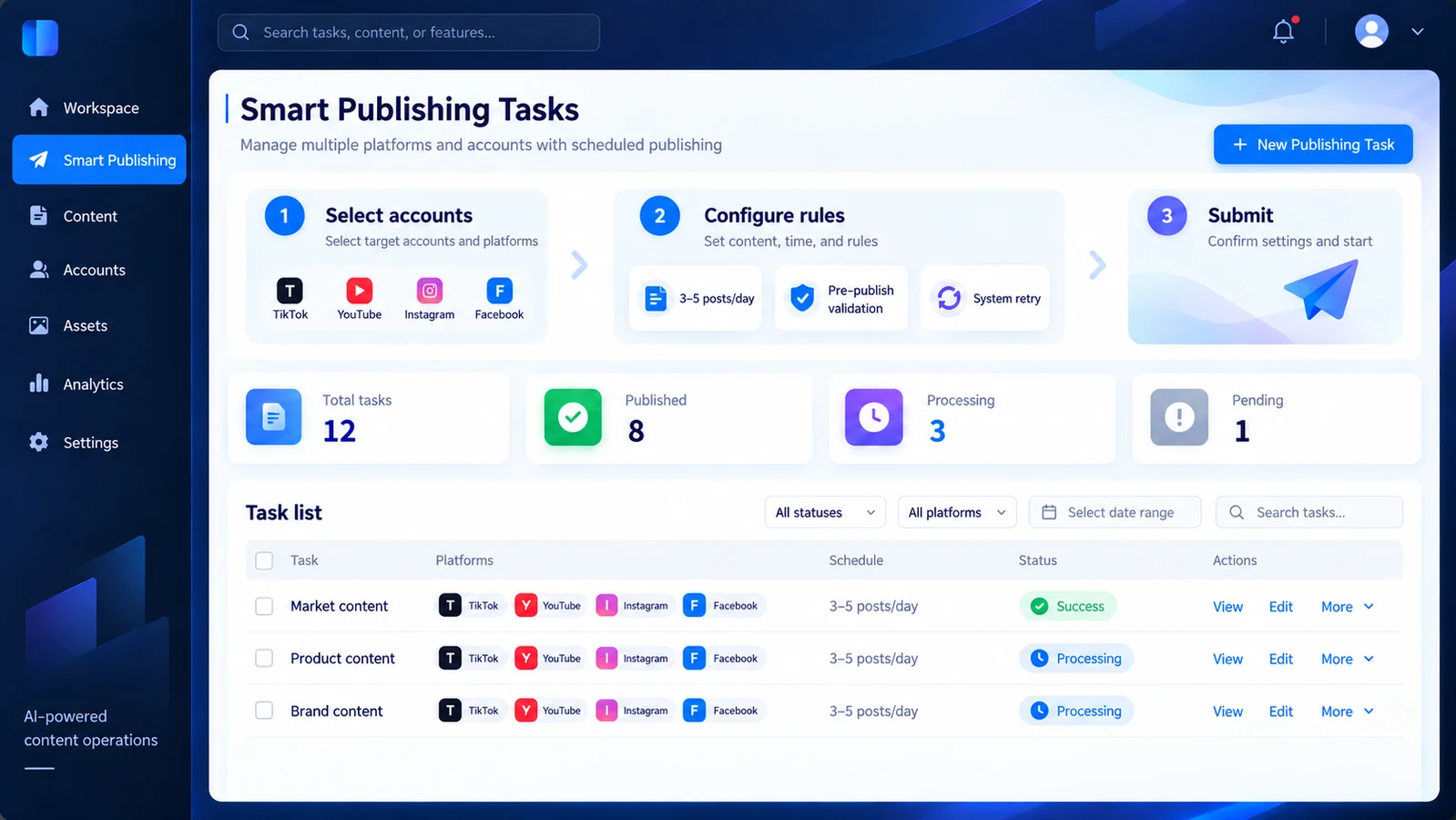This screenshot has width=1456, height=820.
Task: Navigate to Accounts in the sidebar
Action: (99, 270)
